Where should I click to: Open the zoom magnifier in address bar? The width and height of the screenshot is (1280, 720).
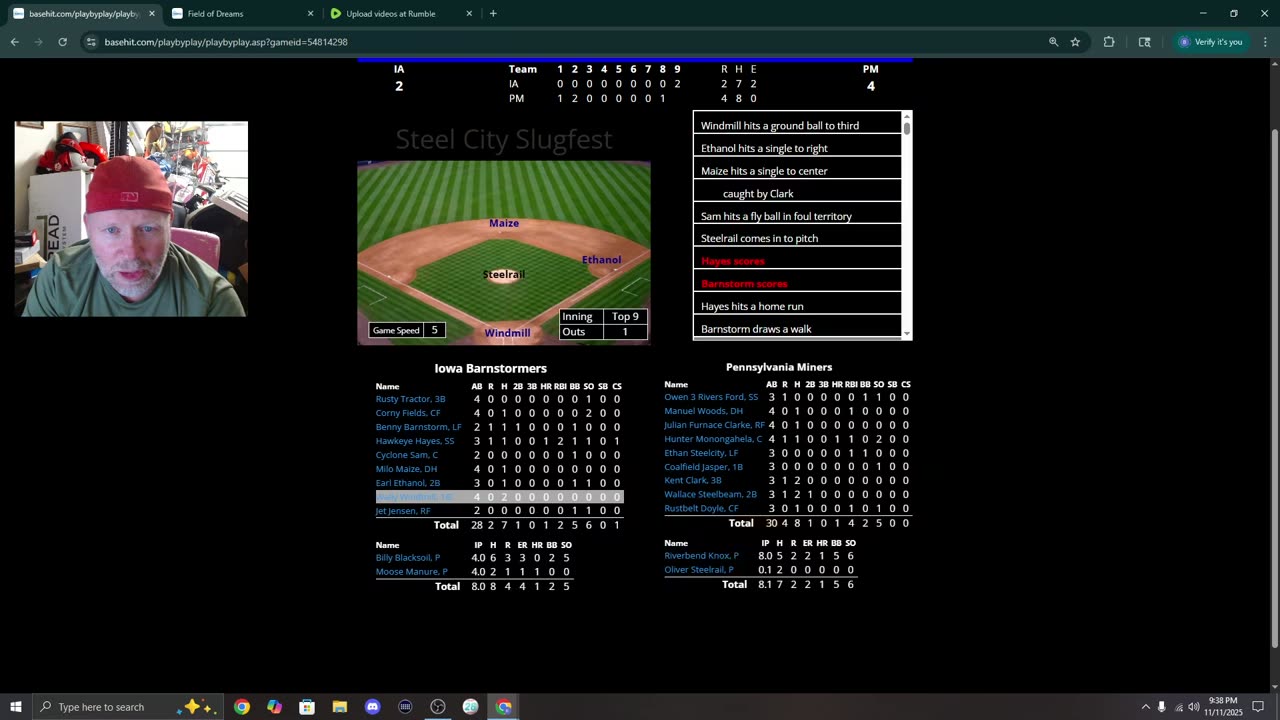(x=1053, y=42)
